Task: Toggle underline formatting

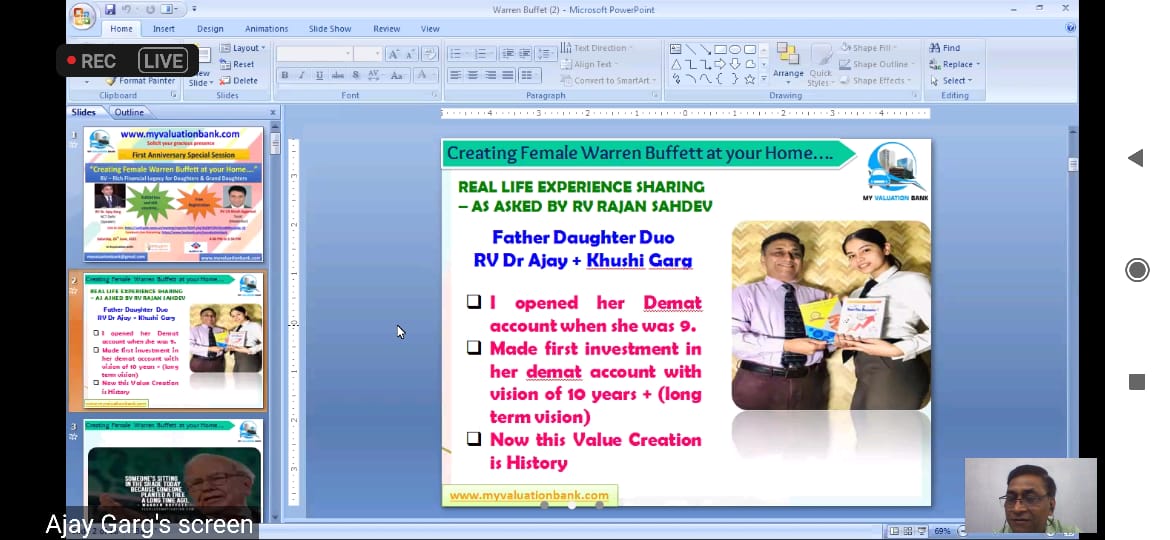Action: coord(319,75)
